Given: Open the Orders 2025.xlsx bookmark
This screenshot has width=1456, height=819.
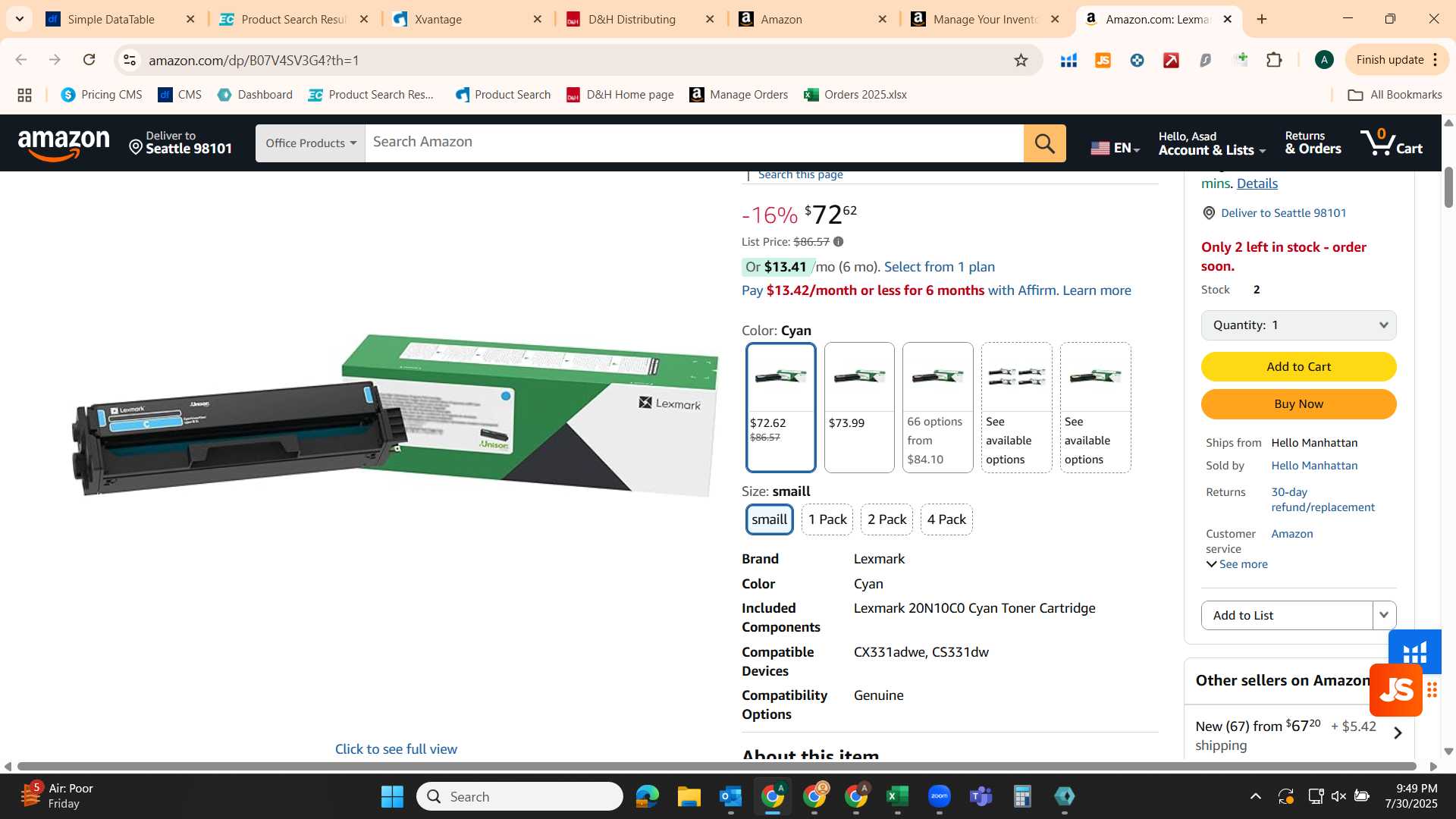Looking at the screenshot, I should [x=855, y=95].
